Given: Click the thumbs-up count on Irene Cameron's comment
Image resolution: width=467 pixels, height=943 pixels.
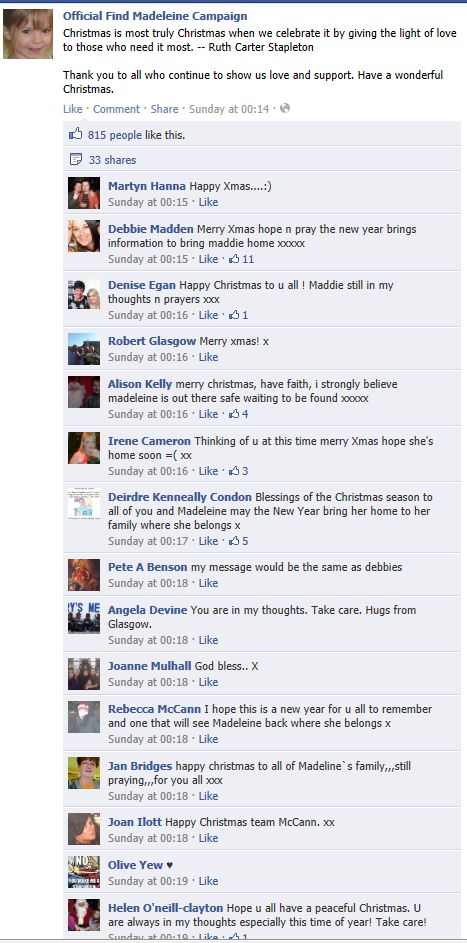Looking at the screenshot, I should (239, 471).
